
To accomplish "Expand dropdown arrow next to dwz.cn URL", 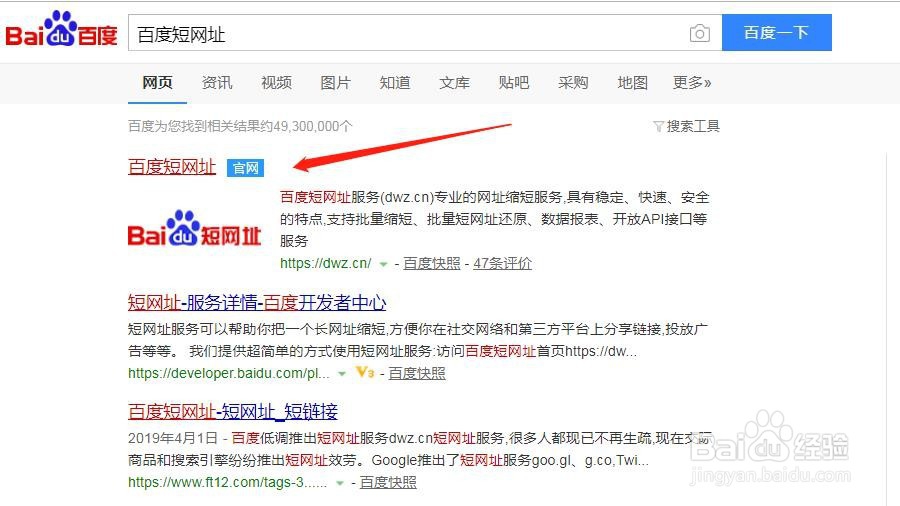I will (383, 264).
